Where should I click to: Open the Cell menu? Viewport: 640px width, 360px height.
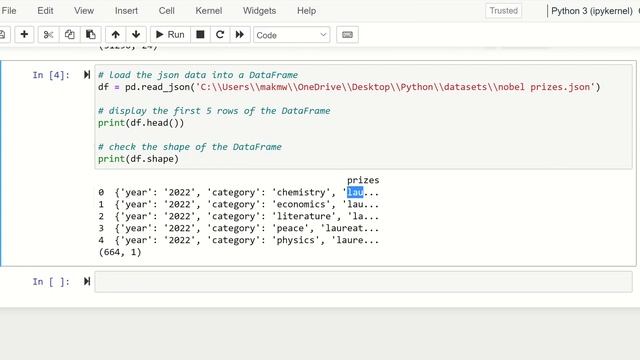[x=167, y=11]
